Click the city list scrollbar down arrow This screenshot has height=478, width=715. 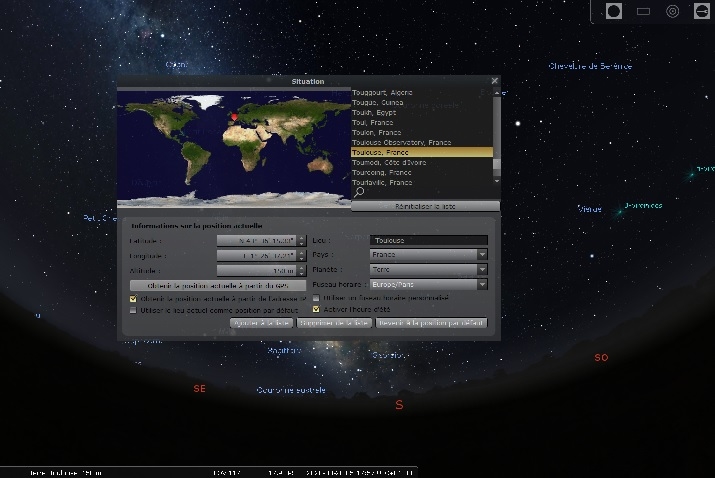pos(497,181)
